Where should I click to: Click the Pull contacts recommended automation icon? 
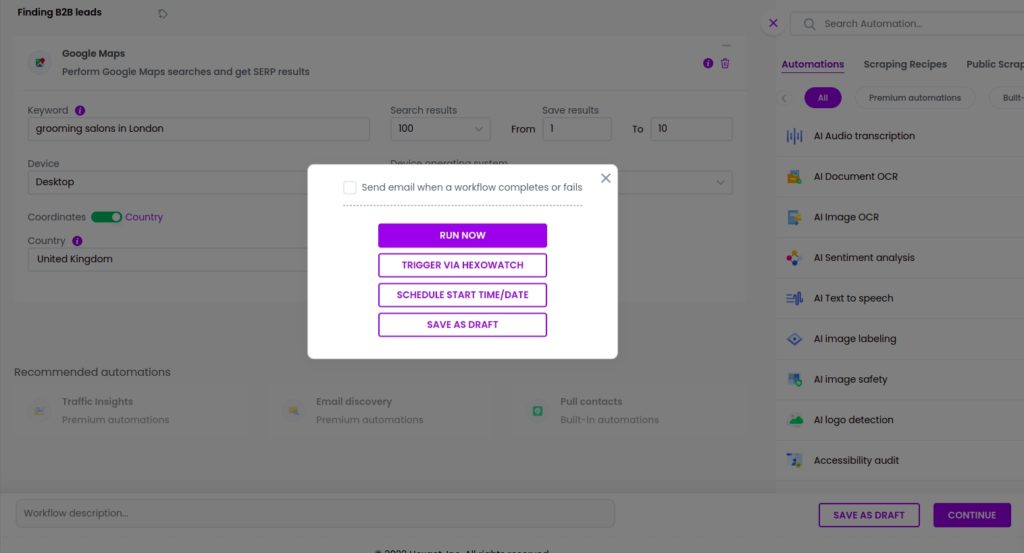click(x=537, y=411)
